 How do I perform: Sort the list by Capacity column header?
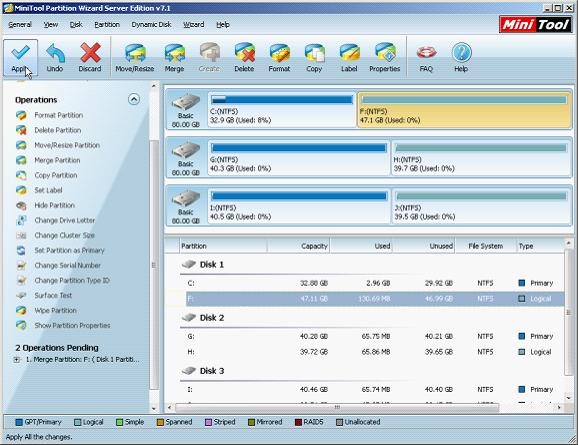299,246
